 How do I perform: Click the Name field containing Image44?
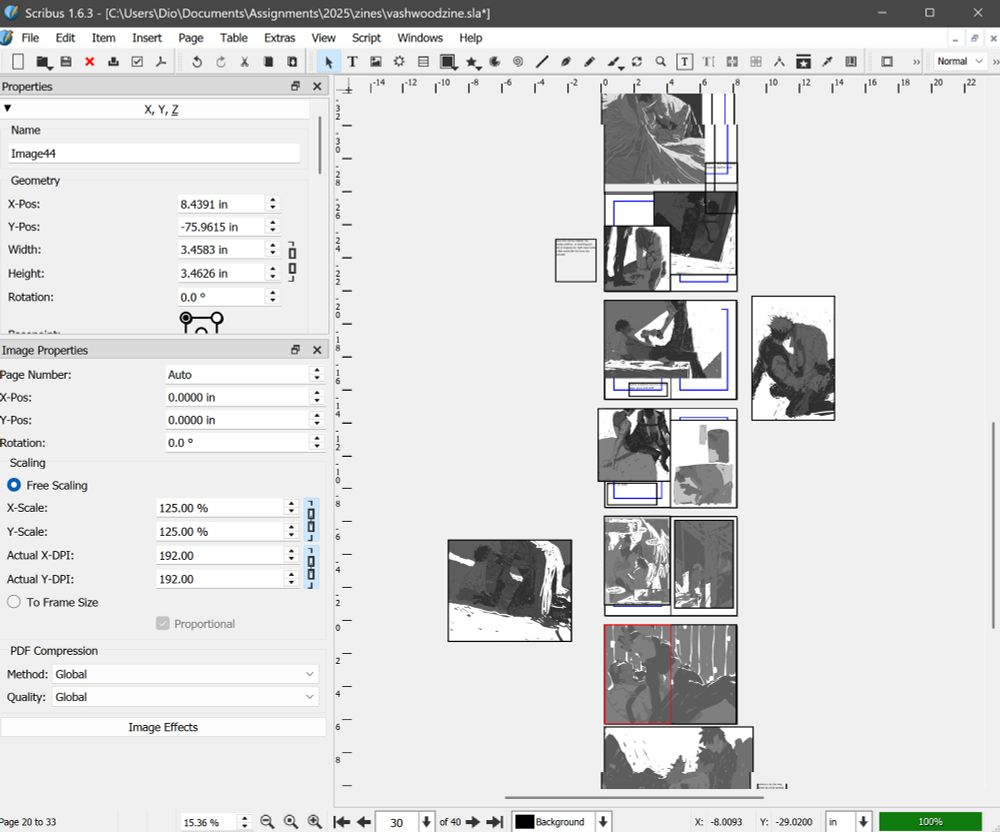click(x=154, y=154)
